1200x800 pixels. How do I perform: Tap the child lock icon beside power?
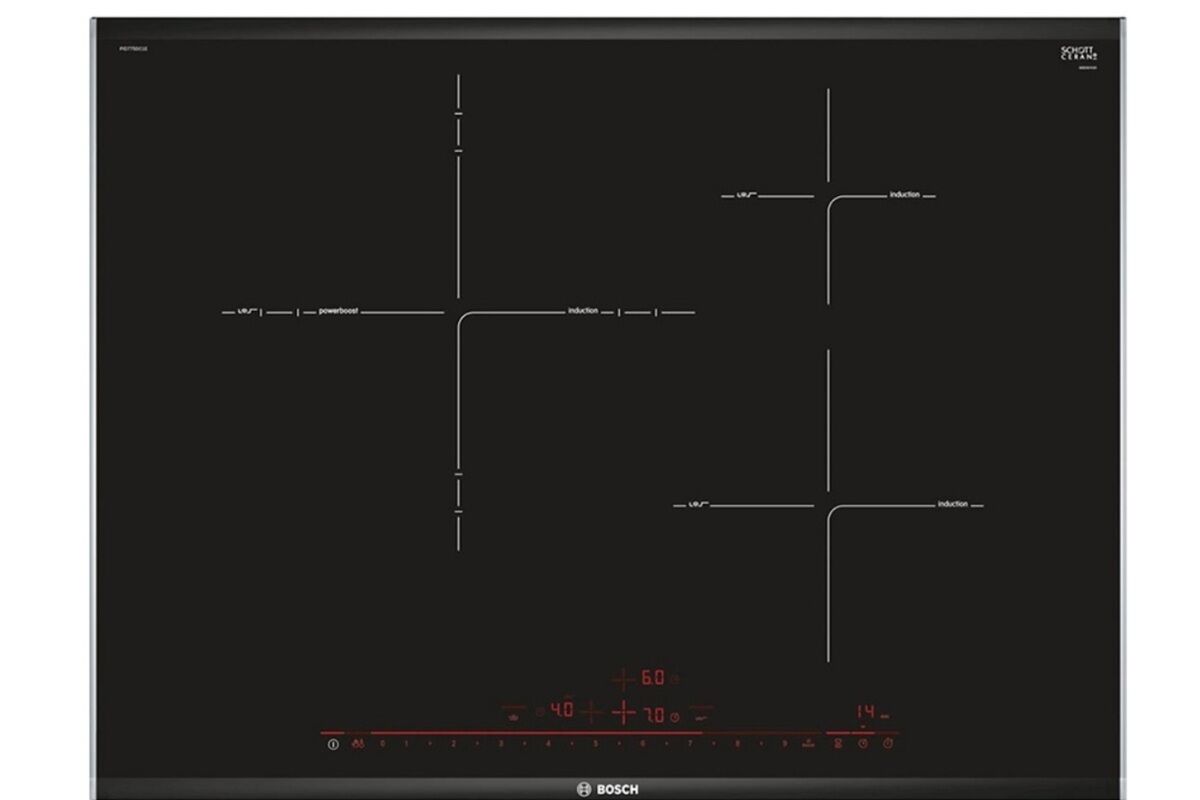pyautogui.click(x=358, y=744)
